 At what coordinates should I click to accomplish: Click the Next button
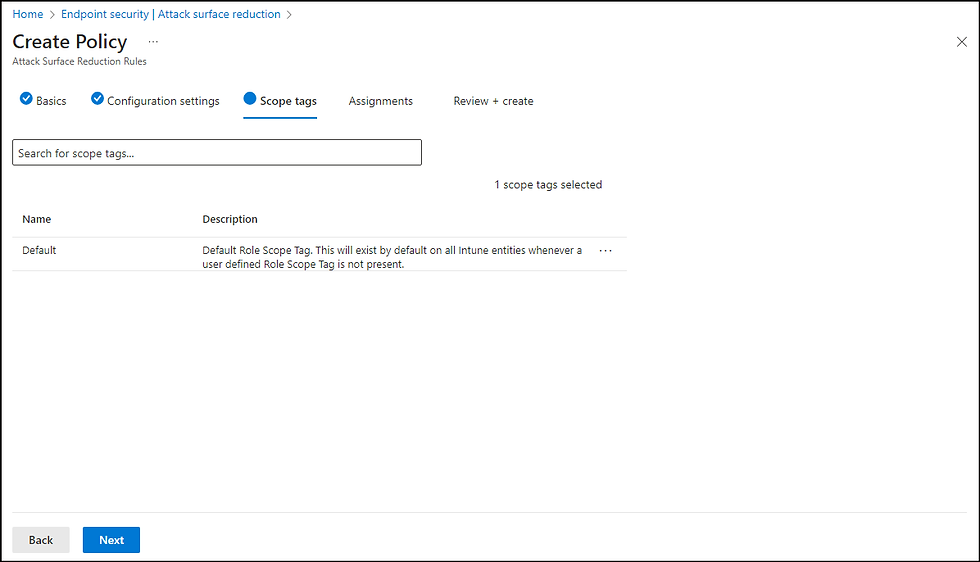pyautogui.click(x=111, y=540)
